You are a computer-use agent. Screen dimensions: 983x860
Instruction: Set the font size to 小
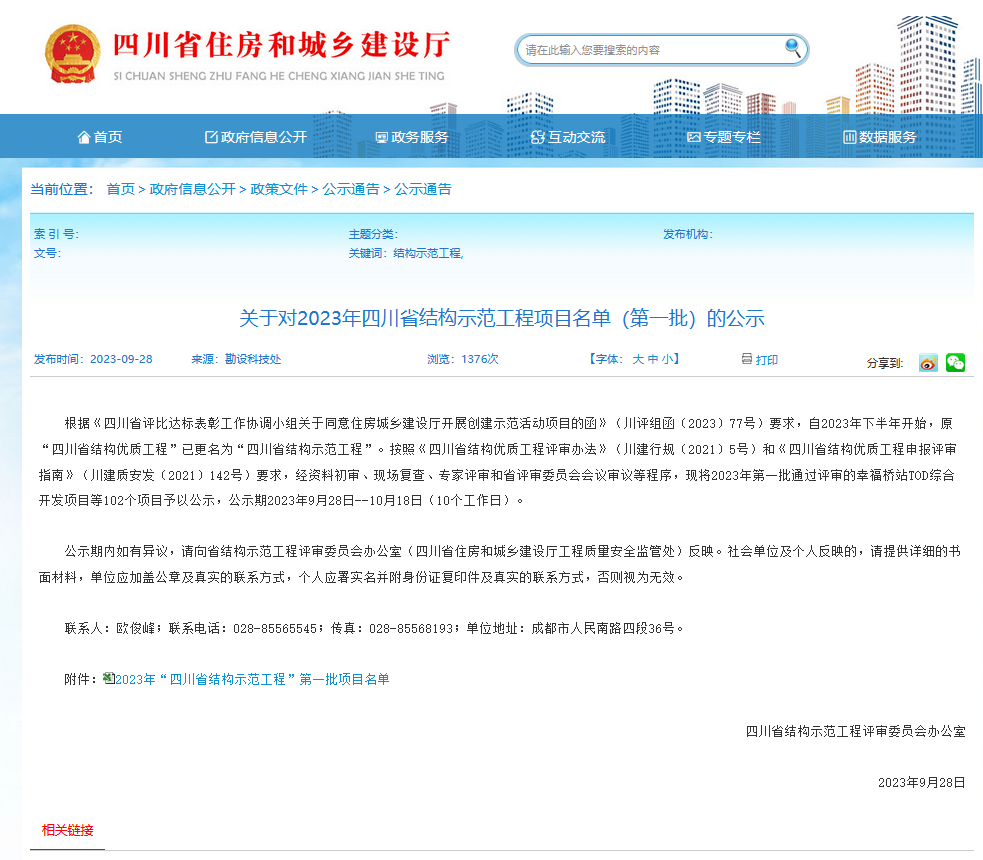click(667, 359)
